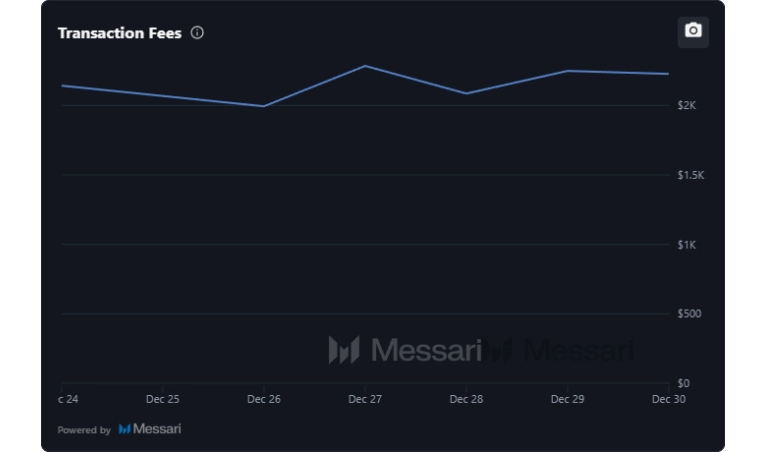
Task: Click the Dec 25 x-axis label
Action: click(163, 399)
